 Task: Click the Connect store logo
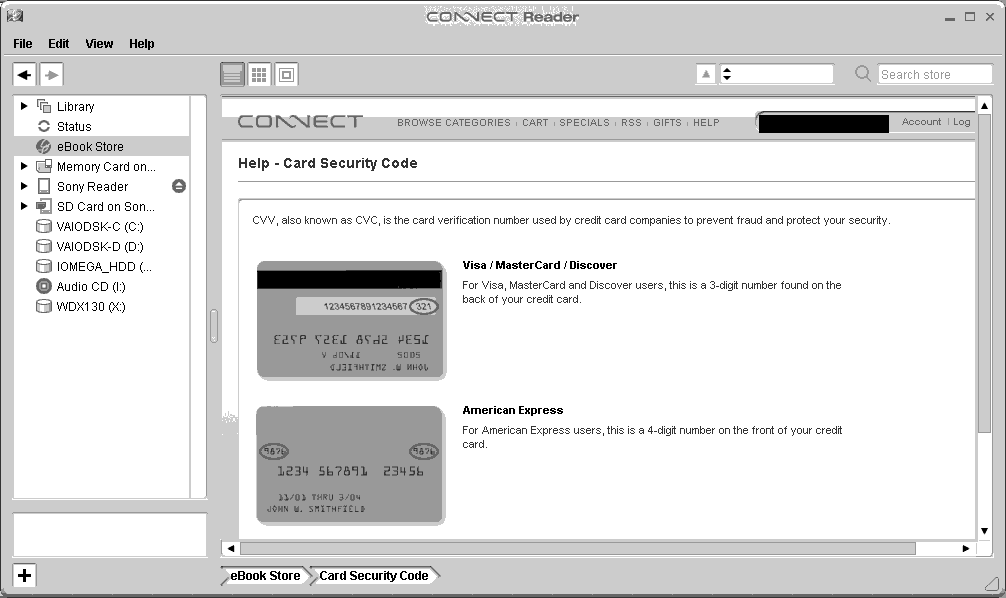(x=300, y=121)
